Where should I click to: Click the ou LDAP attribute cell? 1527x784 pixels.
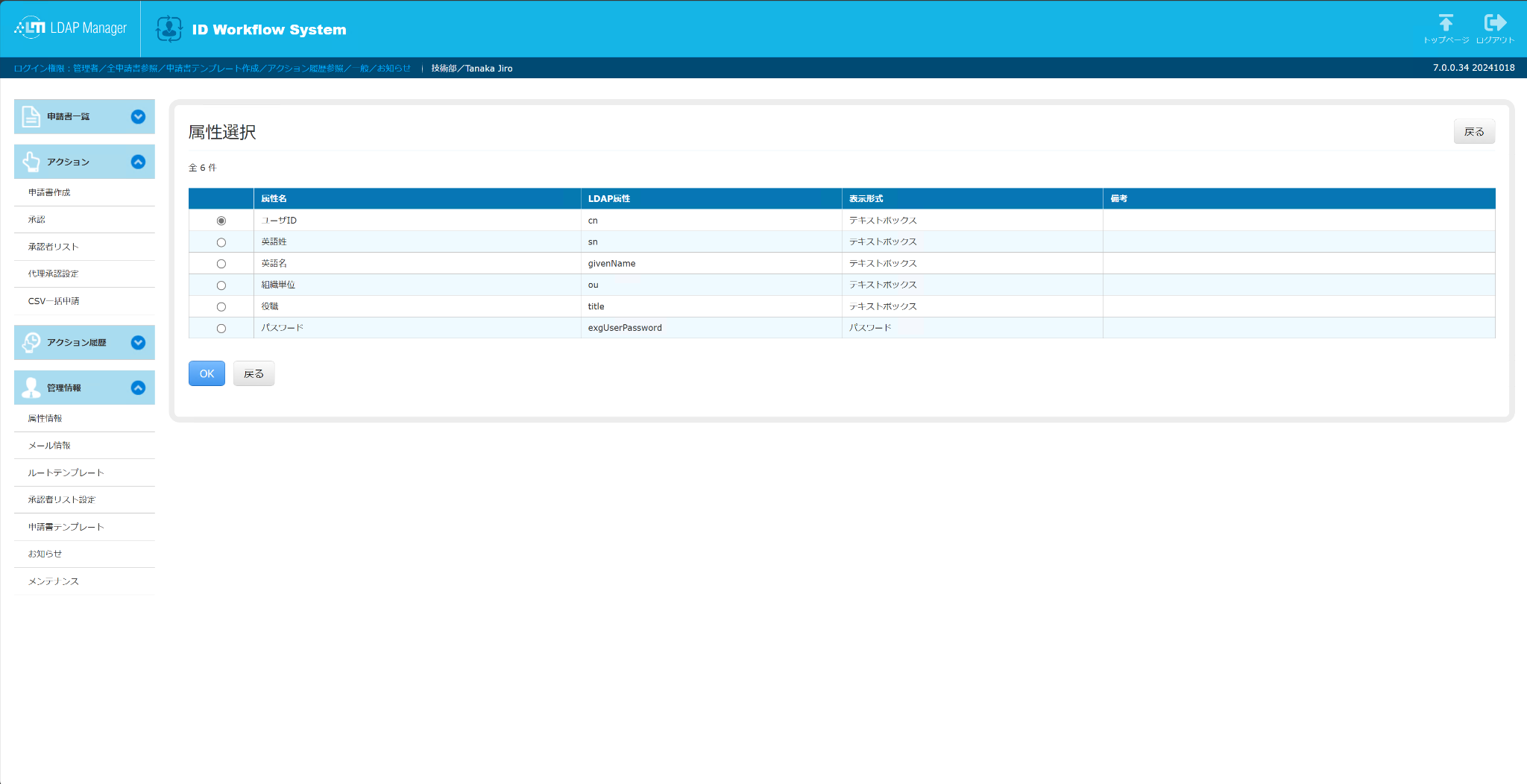[711, 285]
